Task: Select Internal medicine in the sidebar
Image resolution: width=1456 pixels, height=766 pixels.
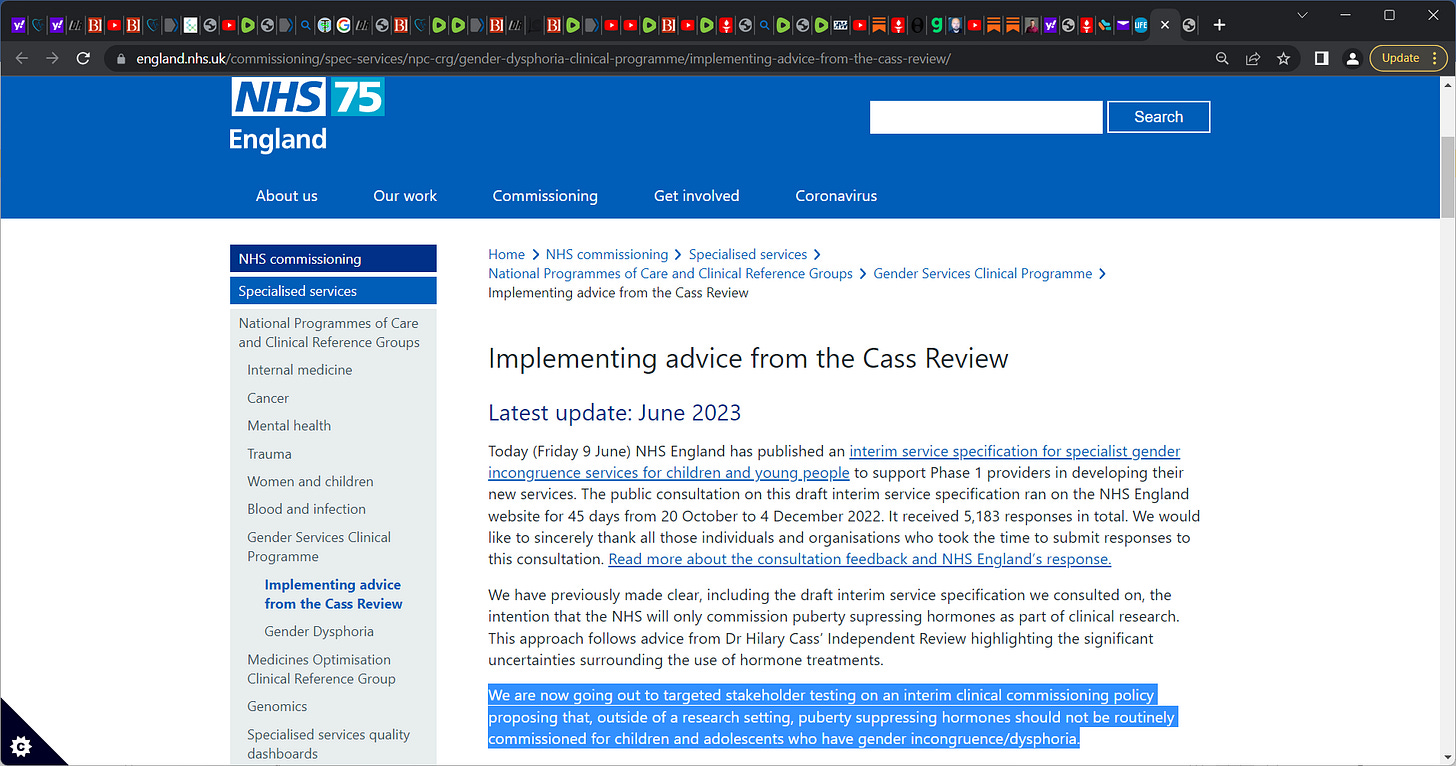Action: click(300, 370)
